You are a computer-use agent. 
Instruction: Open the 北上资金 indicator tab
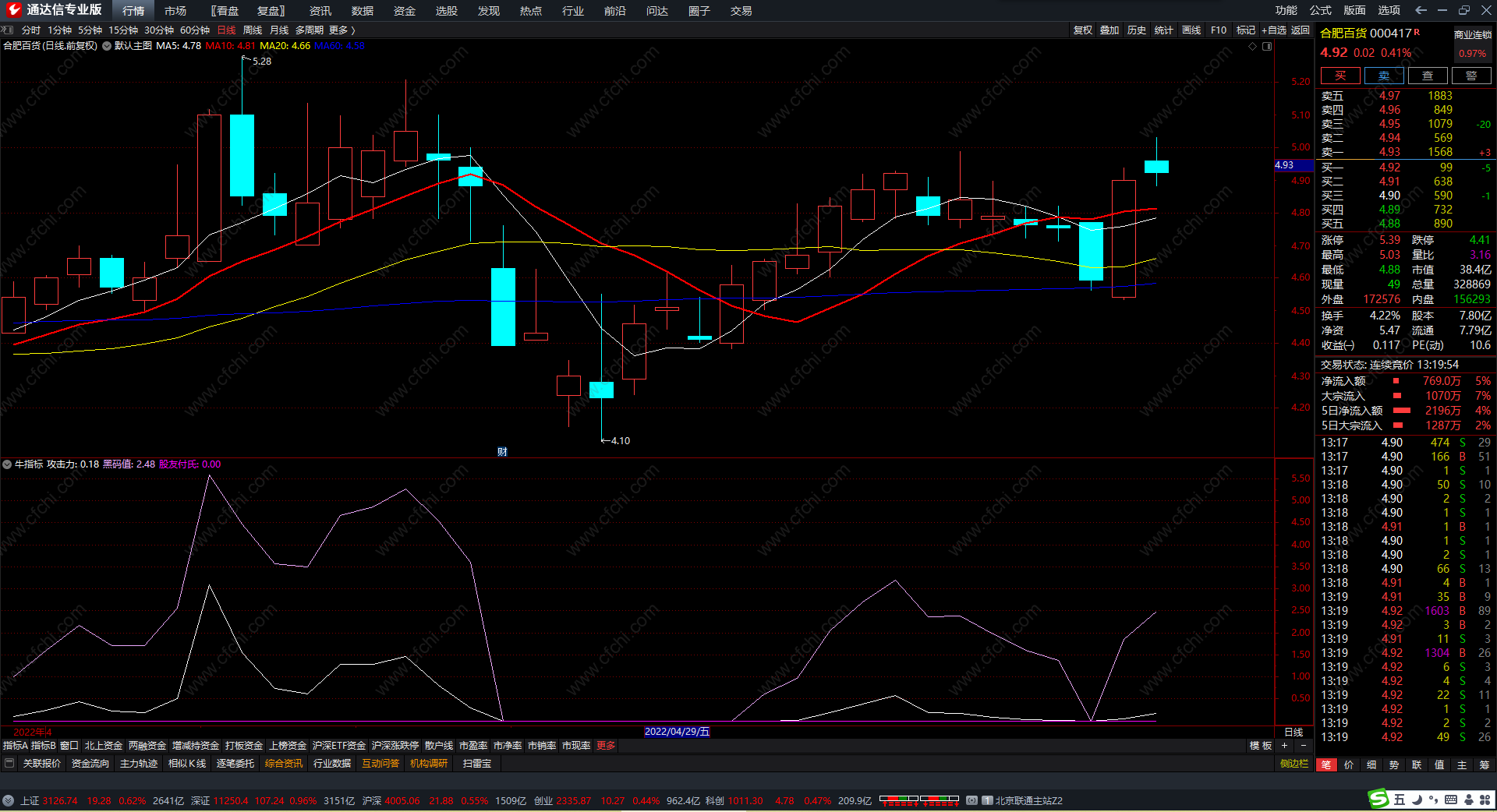pos(104,746)
